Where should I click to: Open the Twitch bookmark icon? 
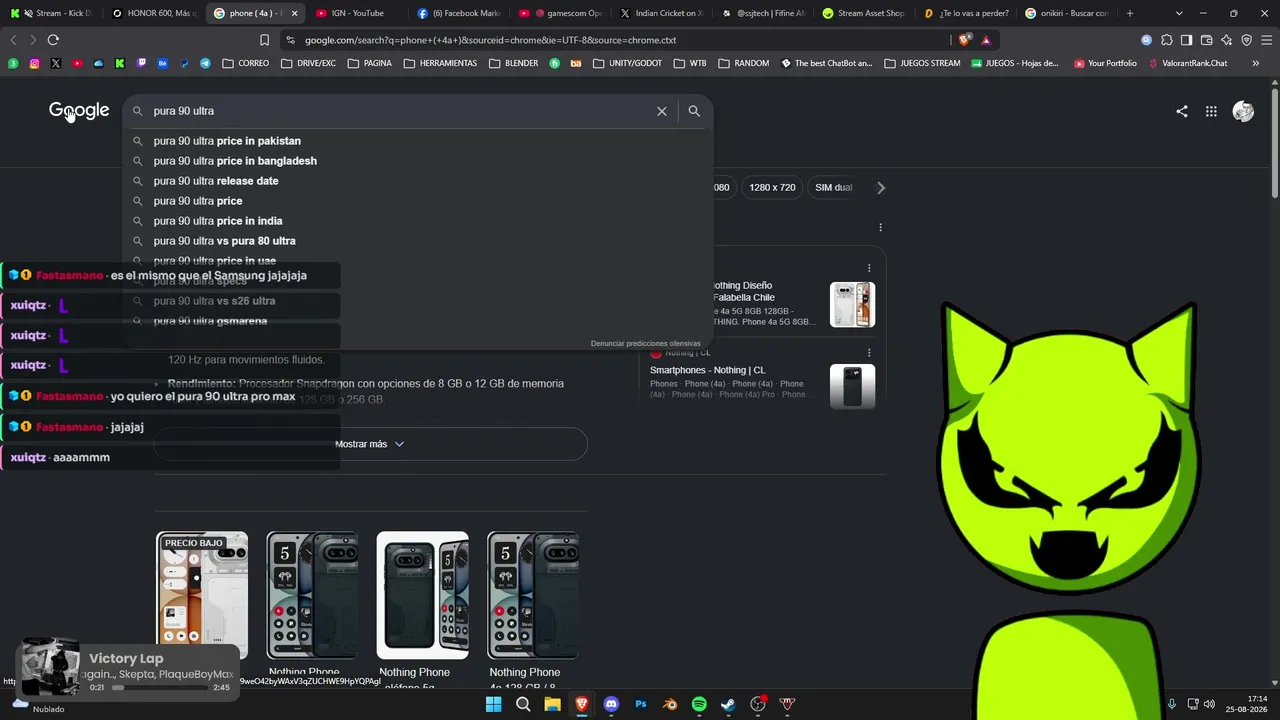(x=141, y=63)
